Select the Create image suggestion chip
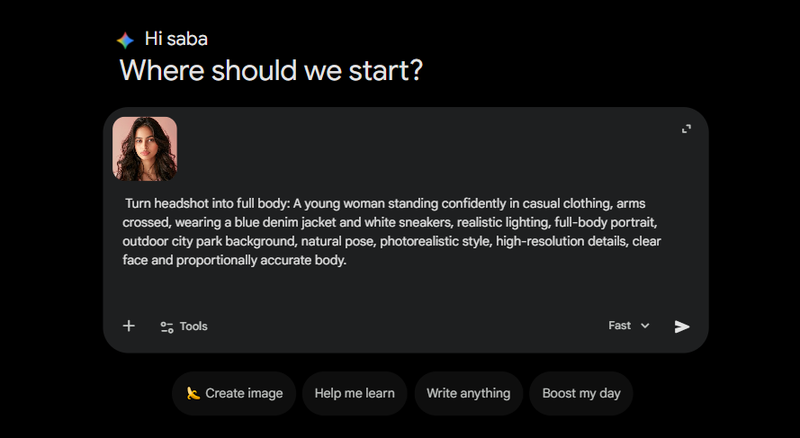This screenshot has width=800, height=438. point(234,393)
